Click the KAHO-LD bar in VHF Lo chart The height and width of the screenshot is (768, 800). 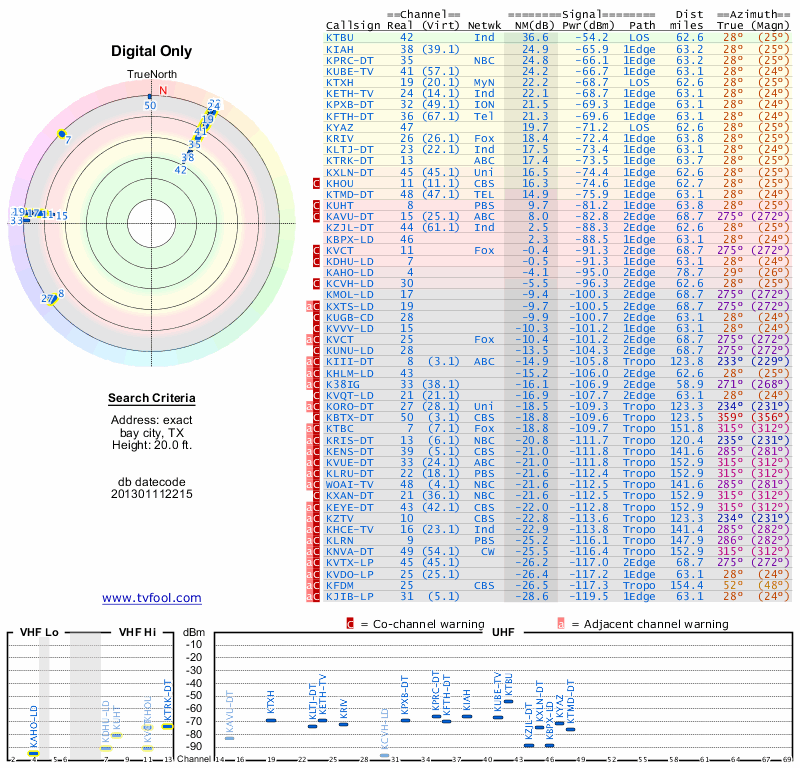tap(33, 753)
